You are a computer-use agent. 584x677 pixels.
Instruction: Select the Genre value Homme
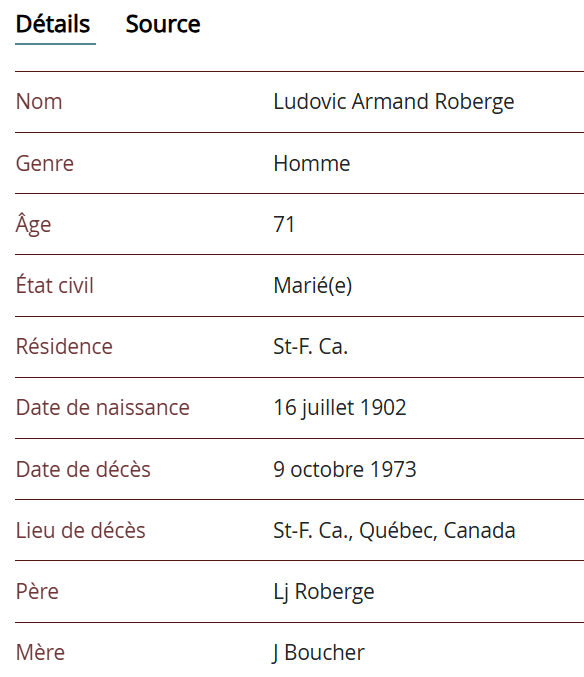tap(312, 164)
